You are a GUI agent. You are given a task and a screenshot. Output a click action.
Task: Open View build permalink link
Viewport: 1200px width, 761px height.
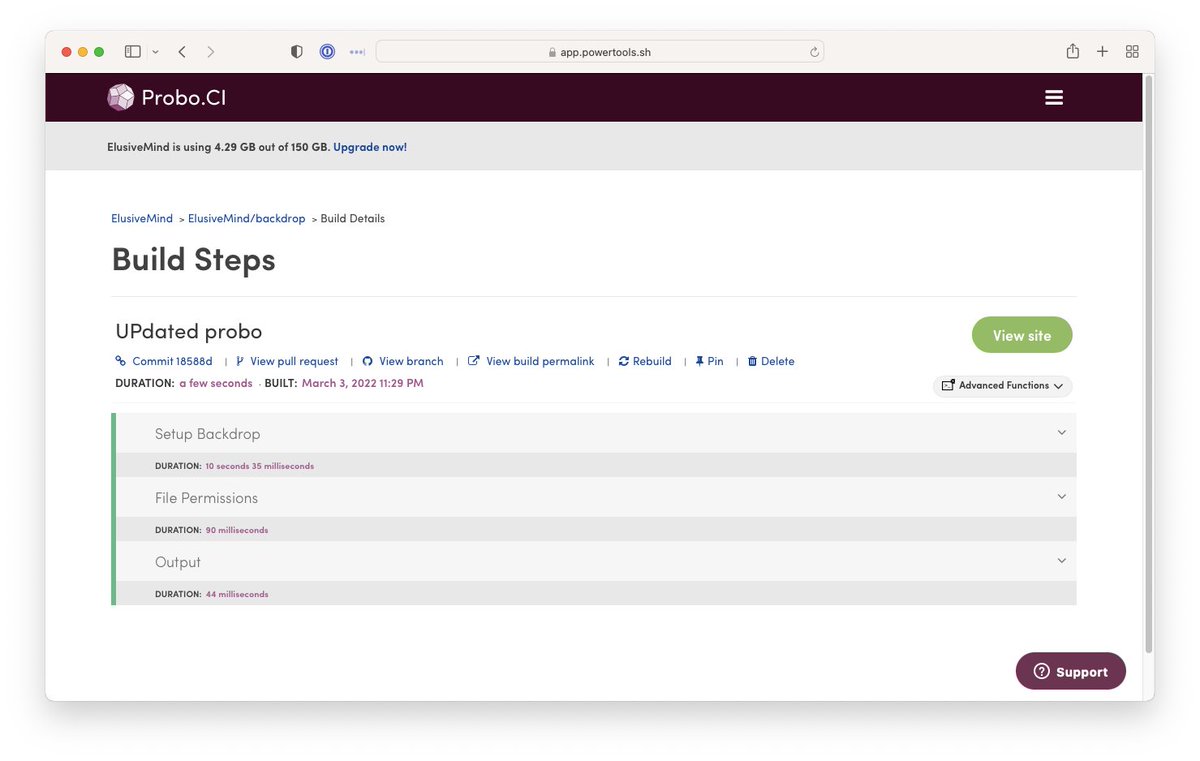(x=540, y=361)
